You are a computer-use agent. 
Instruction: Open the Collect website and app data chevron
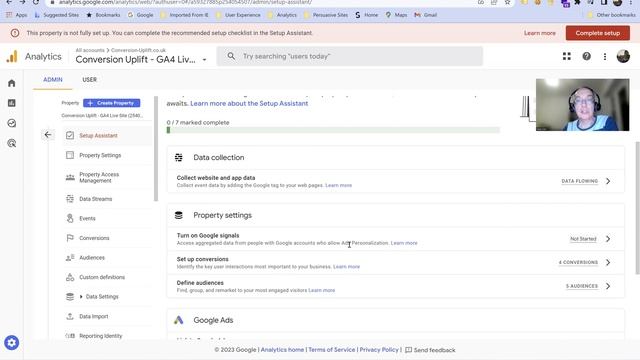click(608, 181)
